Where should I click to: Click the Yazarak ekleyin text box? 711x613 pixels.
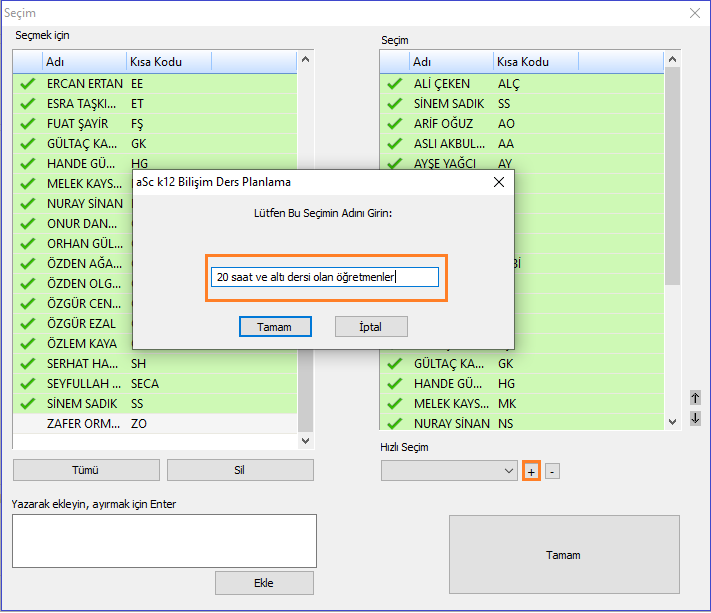coord(164,541)
